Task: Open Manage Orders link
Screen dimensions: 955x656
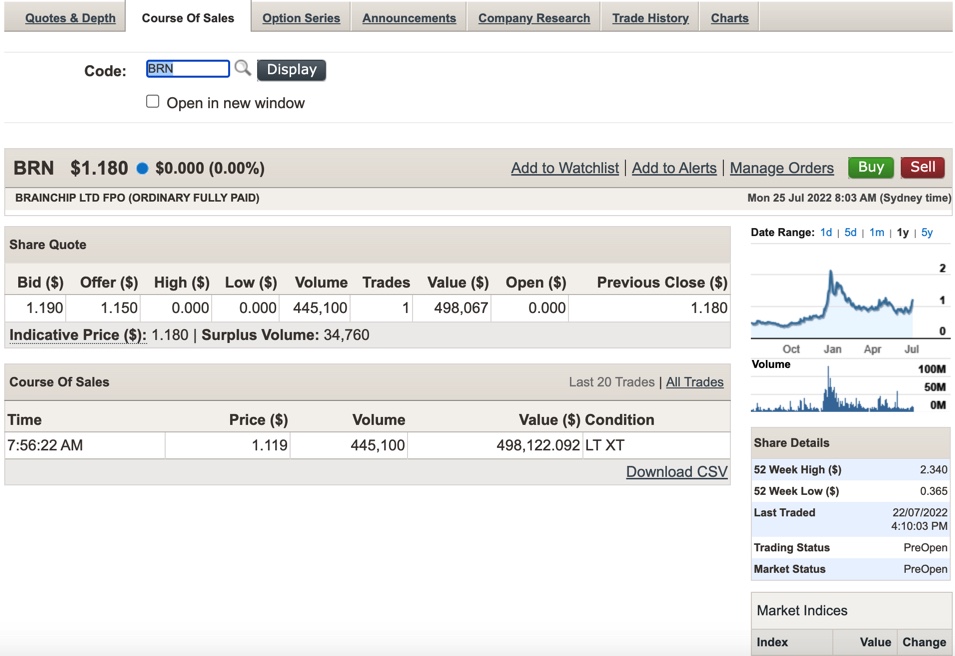Action: click(x=781, y=168)
